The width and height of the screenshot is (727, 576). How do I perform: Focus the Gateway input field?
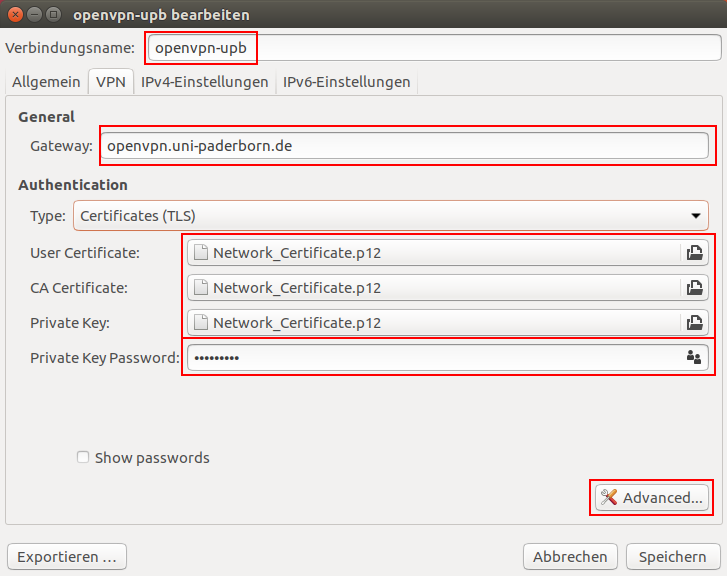[405, 146]
